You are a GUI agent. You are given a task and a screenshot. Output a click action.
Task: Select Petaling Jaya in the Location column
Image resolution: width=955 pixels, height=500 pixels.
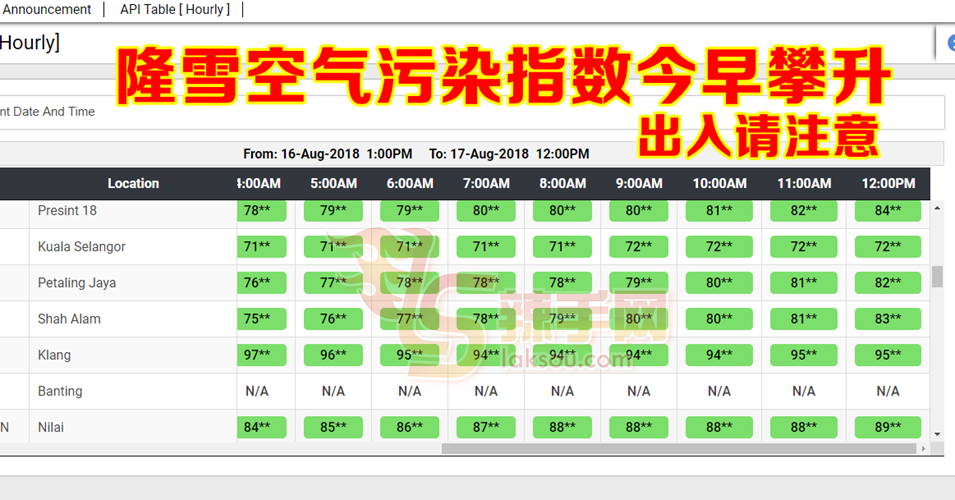pyautogui.click(x=77, y=283)
